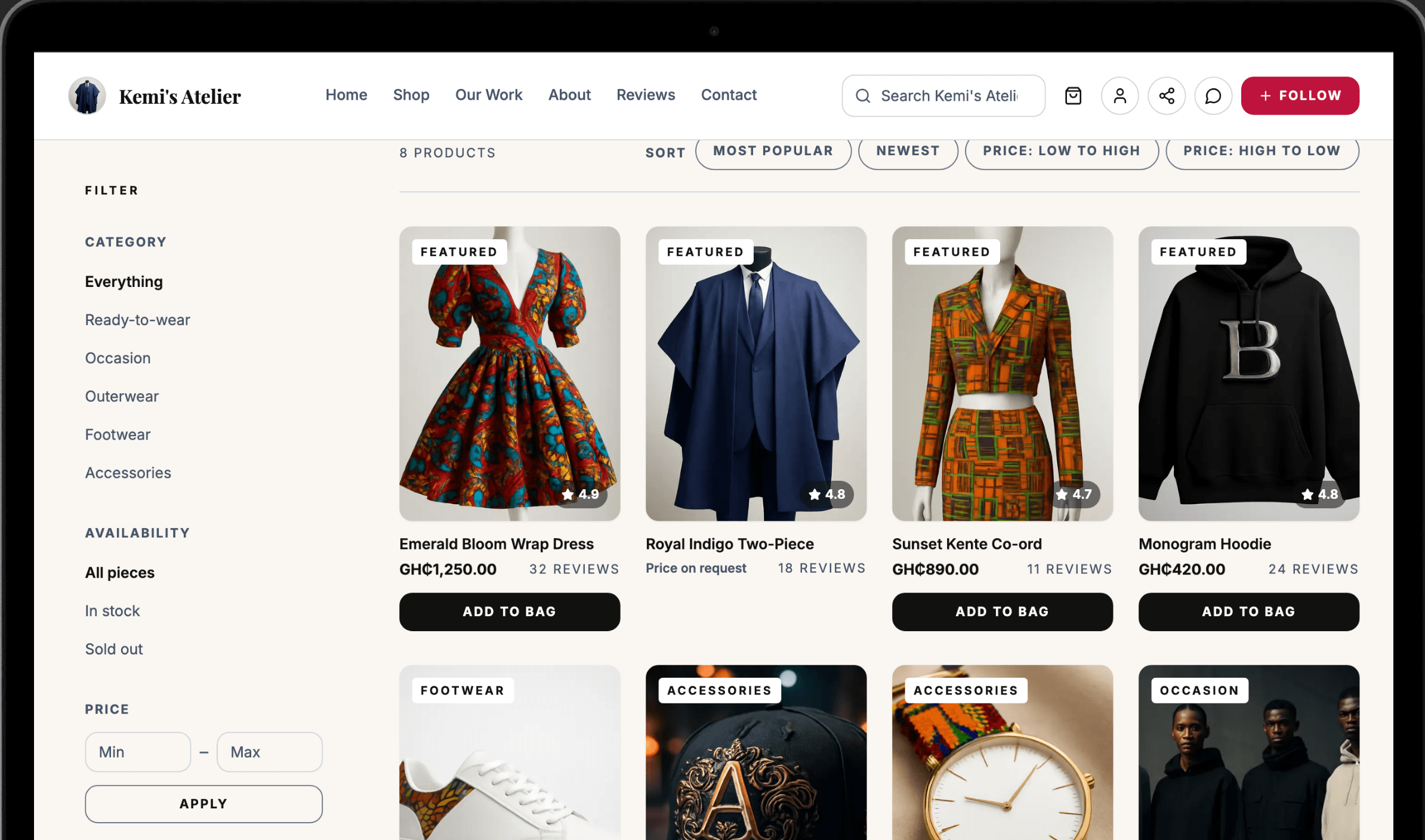Open the Reviews nav item

click(x=646, y=95)
